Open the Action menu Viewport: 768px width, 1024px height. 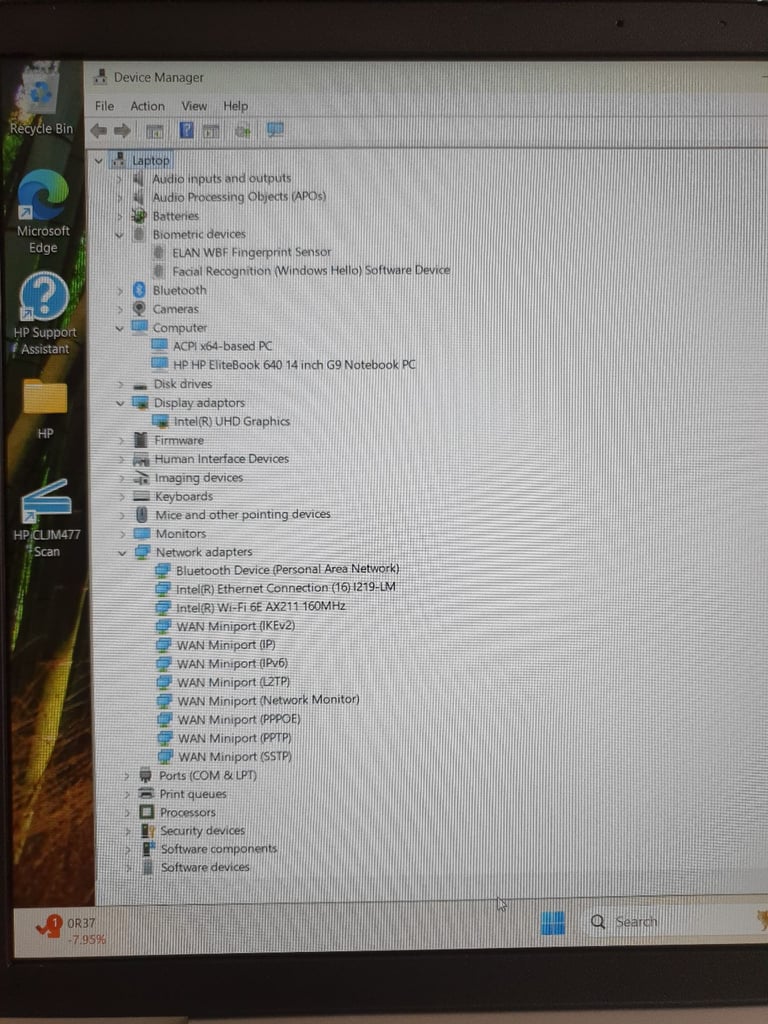148,106
